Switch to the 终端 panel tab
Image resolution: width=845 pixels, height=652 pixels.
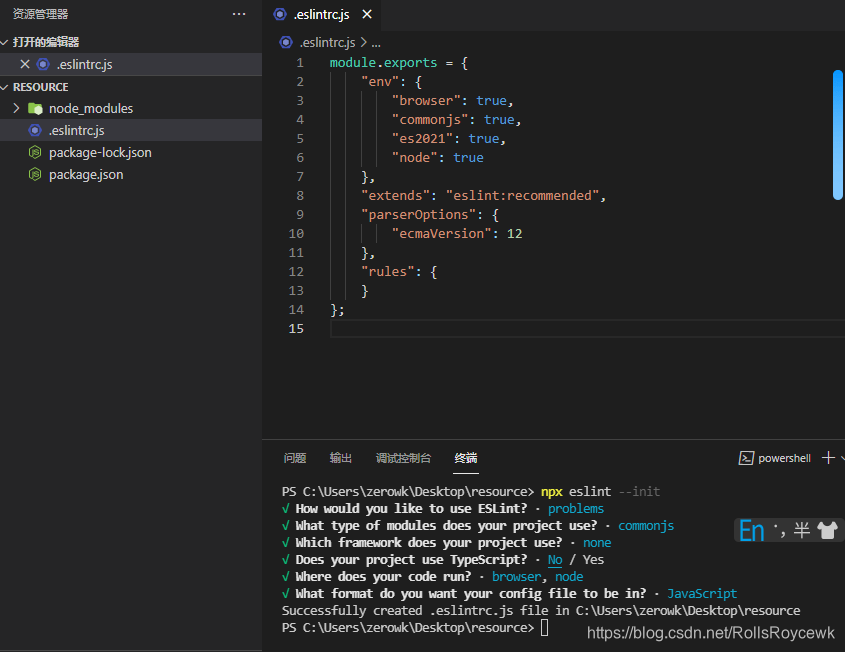(466, 458)
